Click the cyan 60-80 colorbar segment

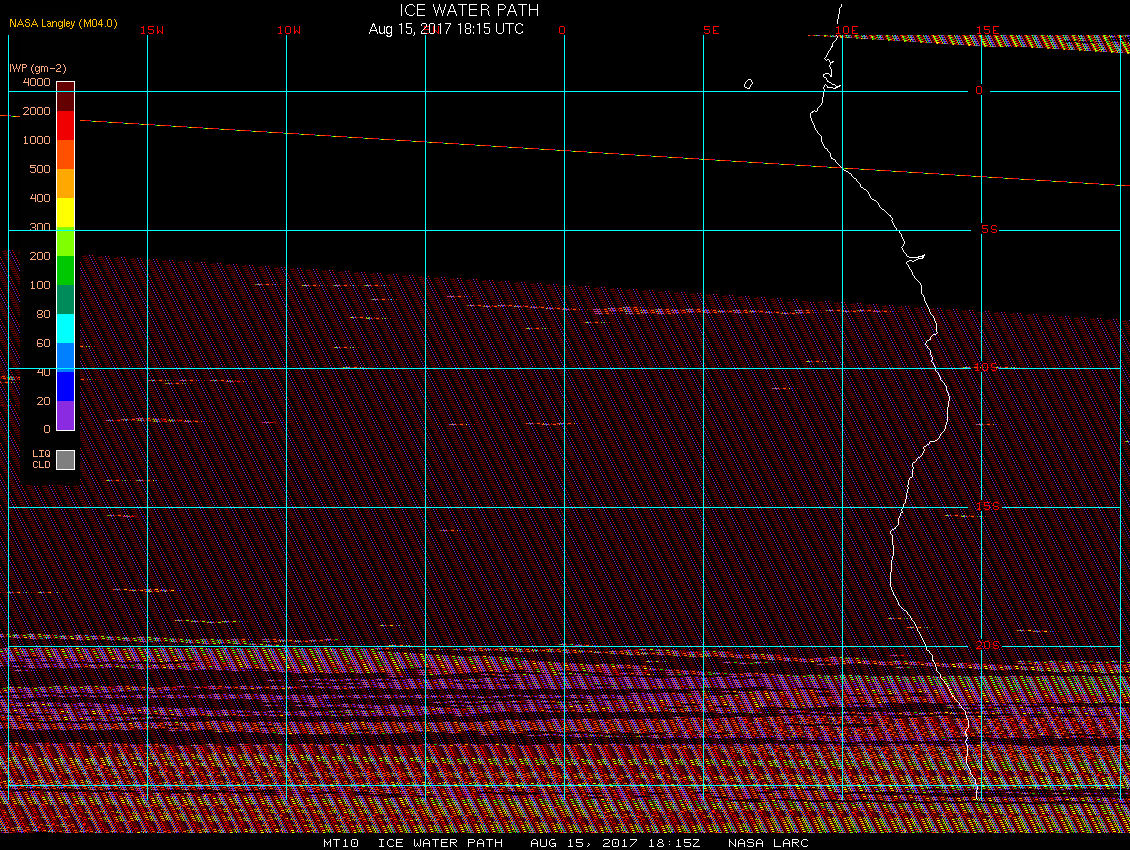66,329
